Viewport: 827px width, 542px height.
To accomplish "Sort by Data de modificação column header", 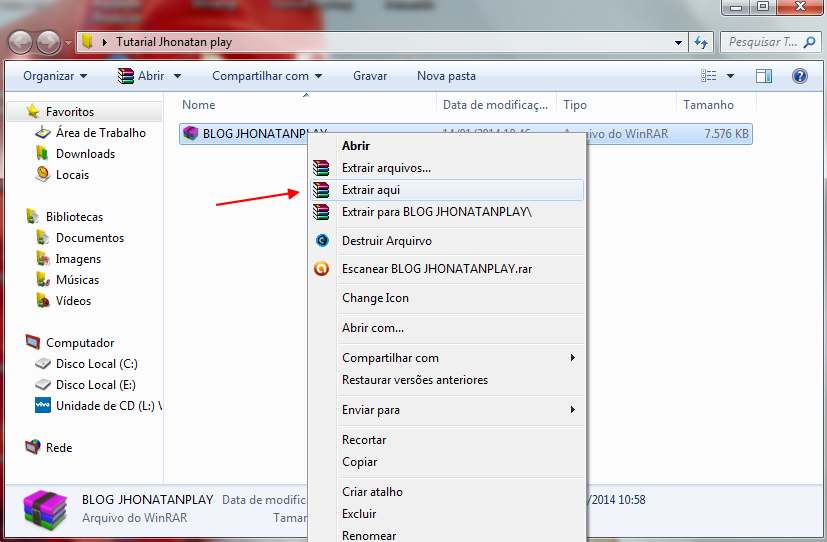I will [x=496, y=105].
